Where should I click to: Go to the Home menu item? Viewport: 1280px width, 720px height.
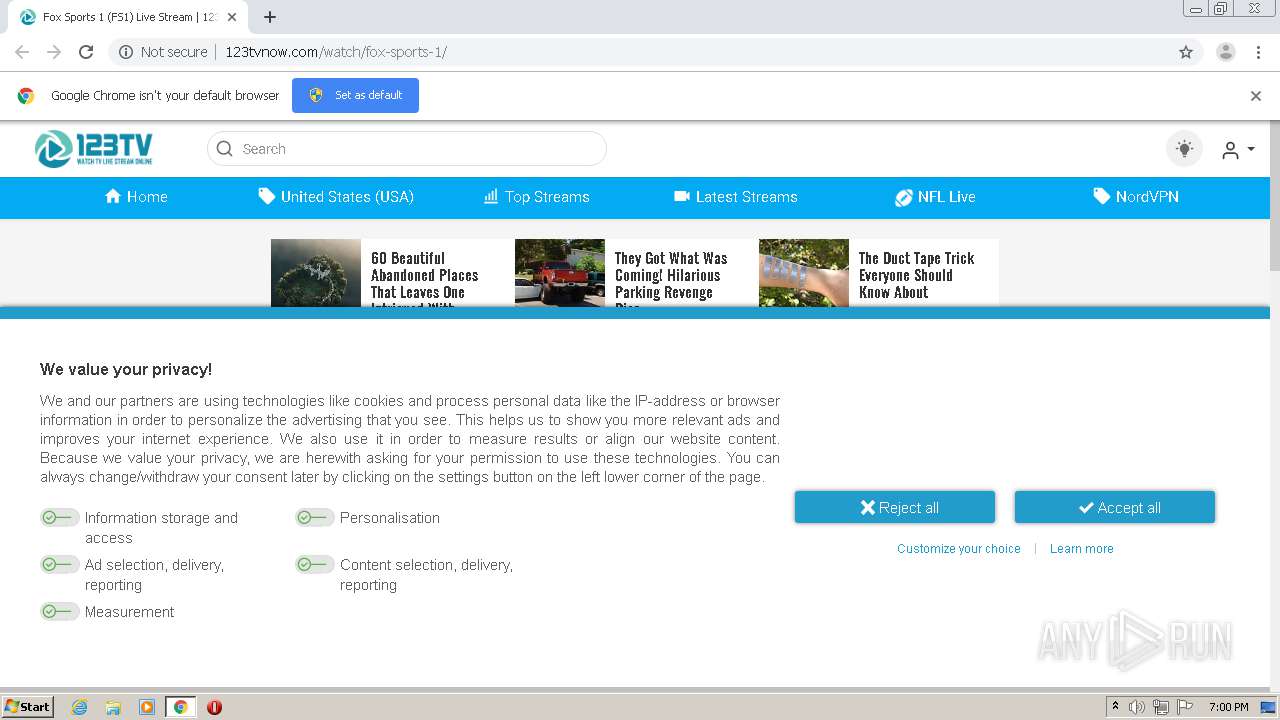click(136, 197)
